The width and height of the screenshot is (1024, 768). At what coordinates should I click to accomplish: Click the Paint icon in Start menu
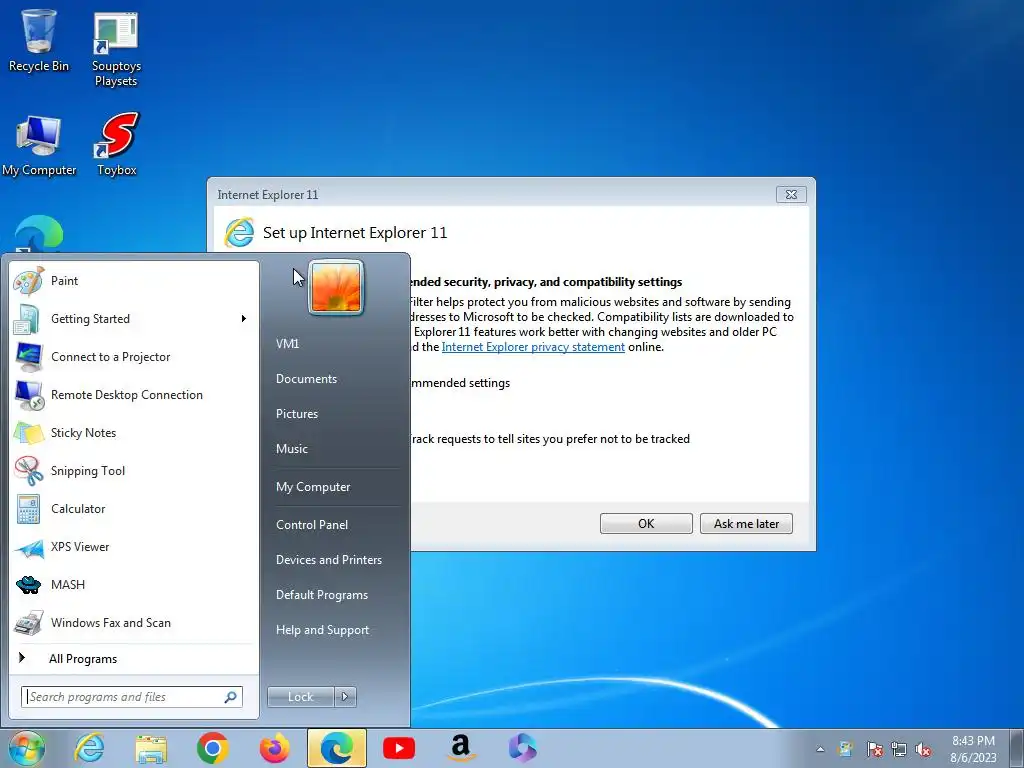coord(29,281)
